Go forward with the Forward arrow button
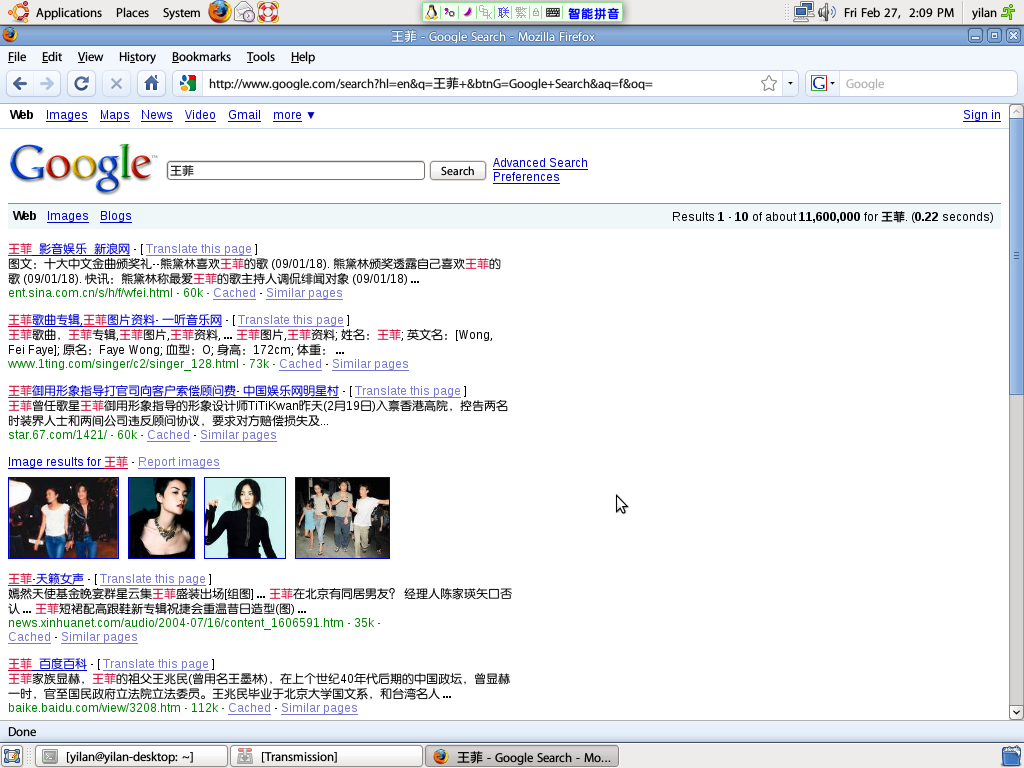 47,84
